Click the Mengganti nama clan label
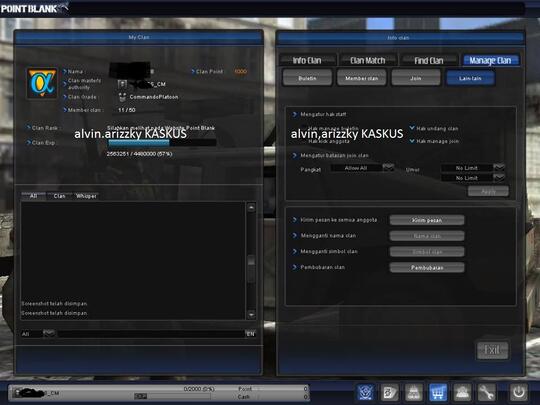The image size is (540, 405). click(x=328, y=236)
